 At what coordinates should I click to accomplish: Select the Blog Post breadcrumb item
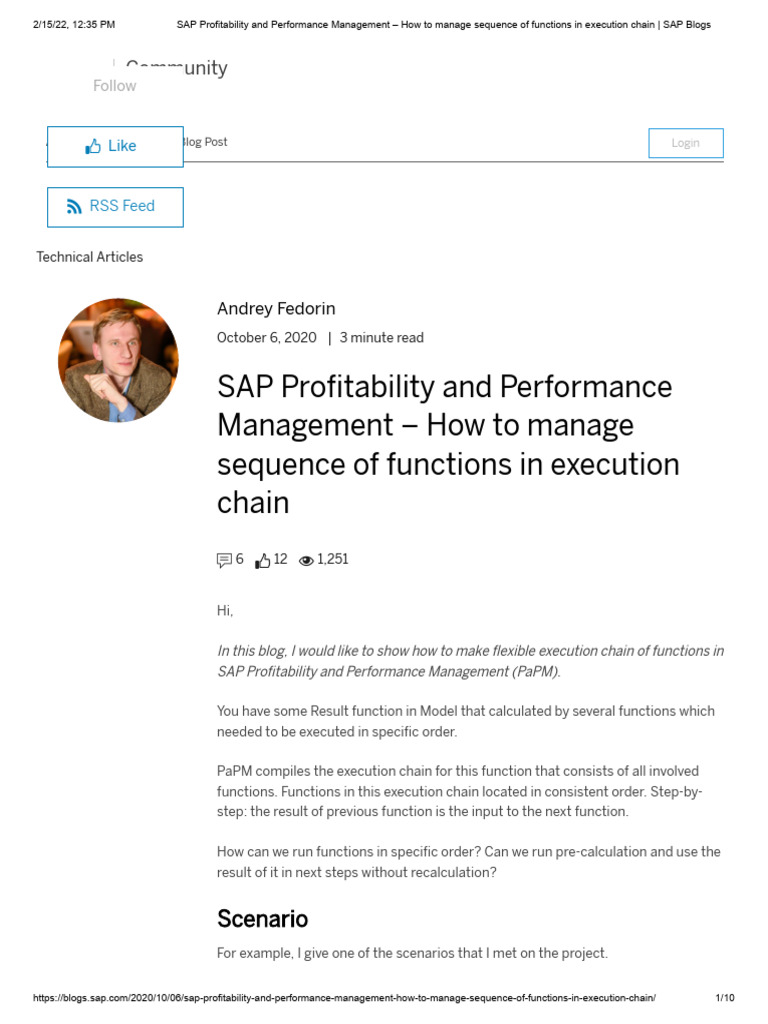[x=205, y=142]
